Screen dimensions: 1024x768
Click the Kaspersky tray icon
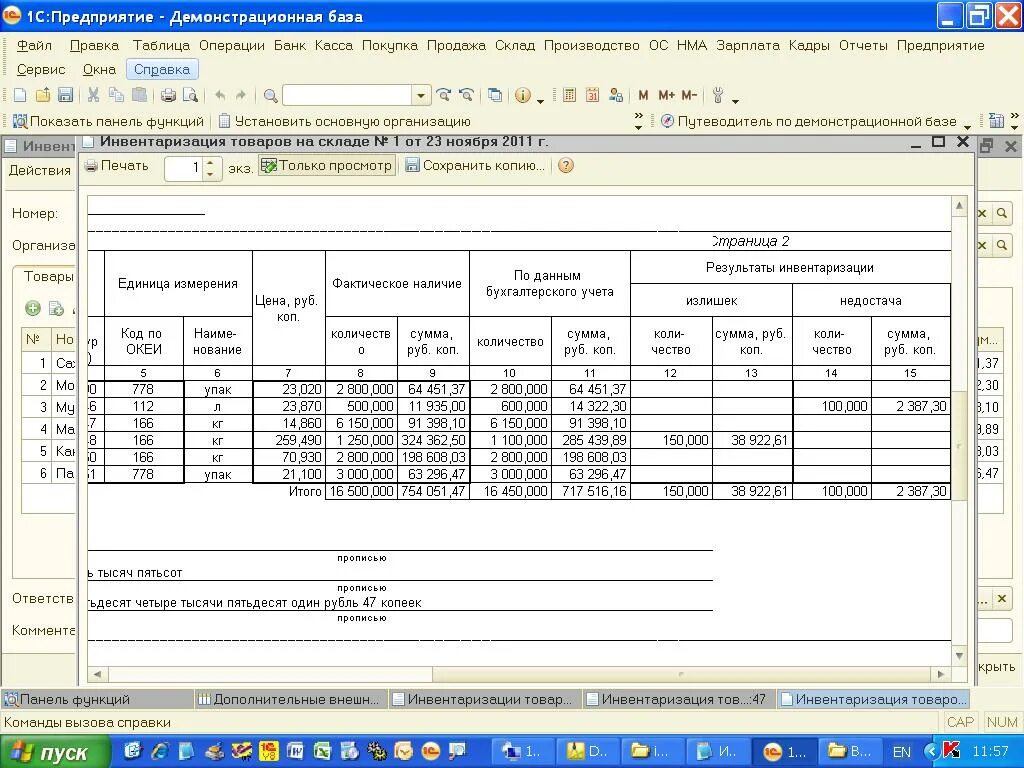click(951, 751)
